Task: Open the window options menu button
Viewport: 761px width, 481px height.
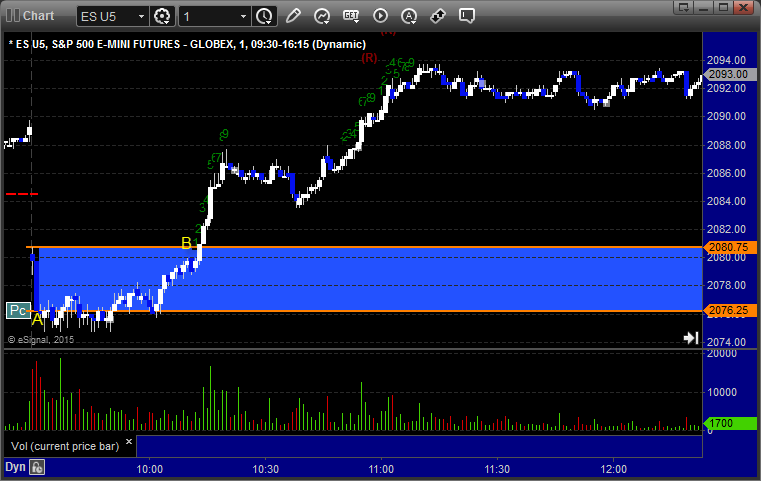Action: click(x=684, y=7)
